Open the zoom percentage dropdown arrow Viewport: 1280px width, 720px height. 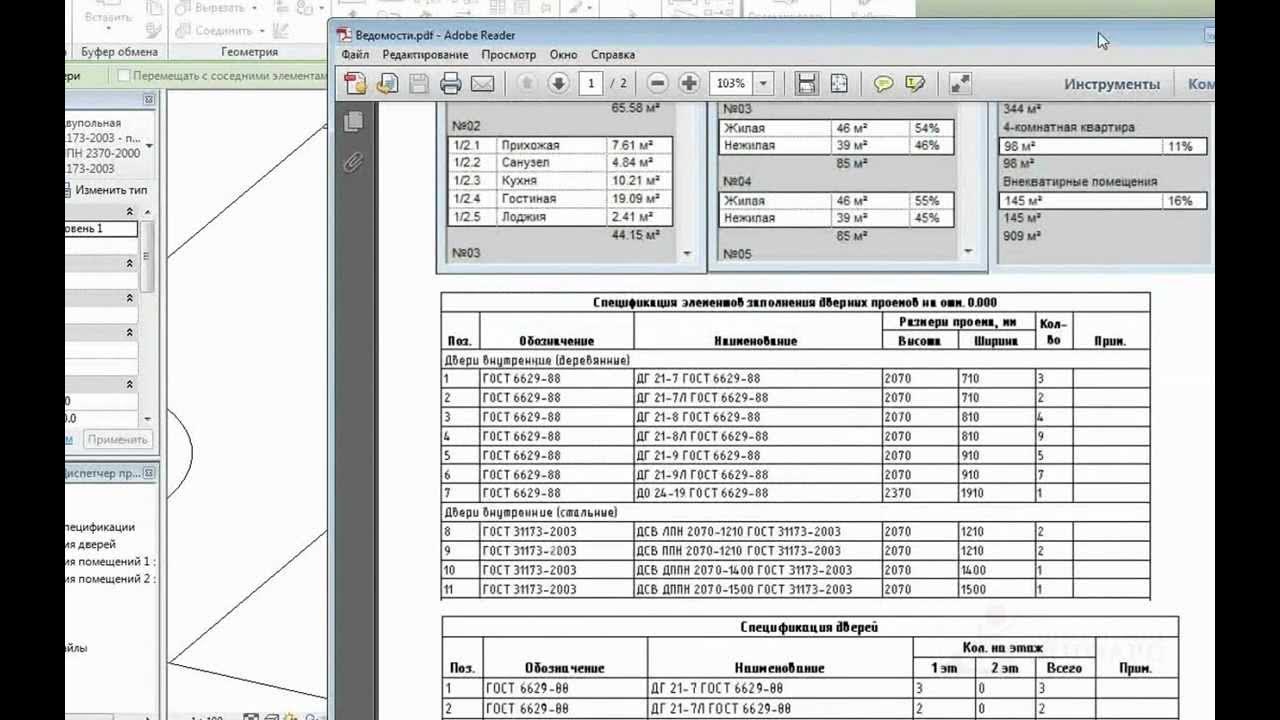coord(764,83)
